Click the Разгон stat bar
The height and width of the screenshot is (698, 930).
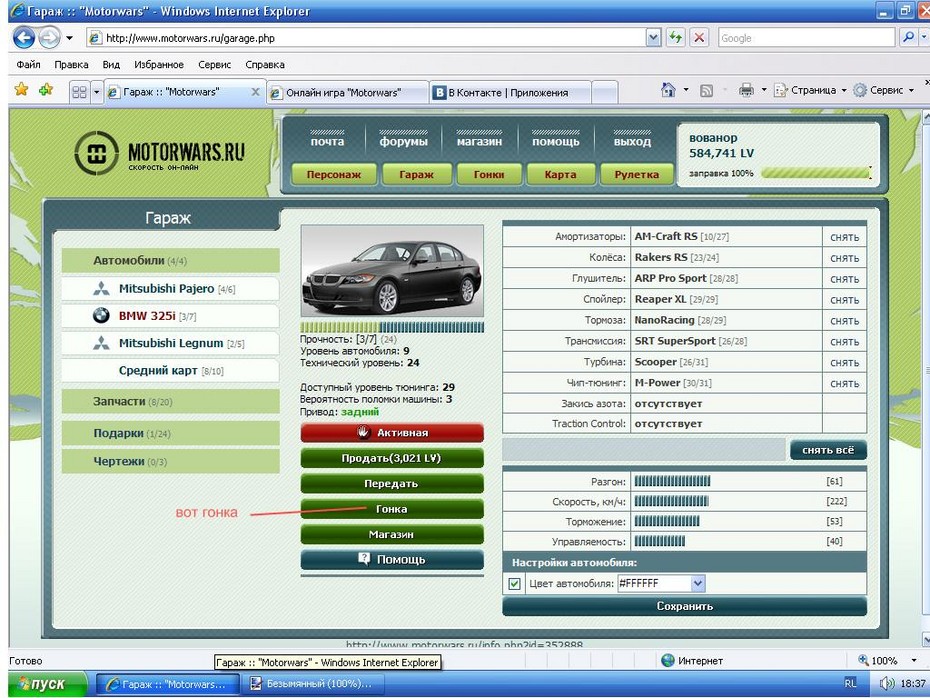pyautogui.click(x=672, y=481)
